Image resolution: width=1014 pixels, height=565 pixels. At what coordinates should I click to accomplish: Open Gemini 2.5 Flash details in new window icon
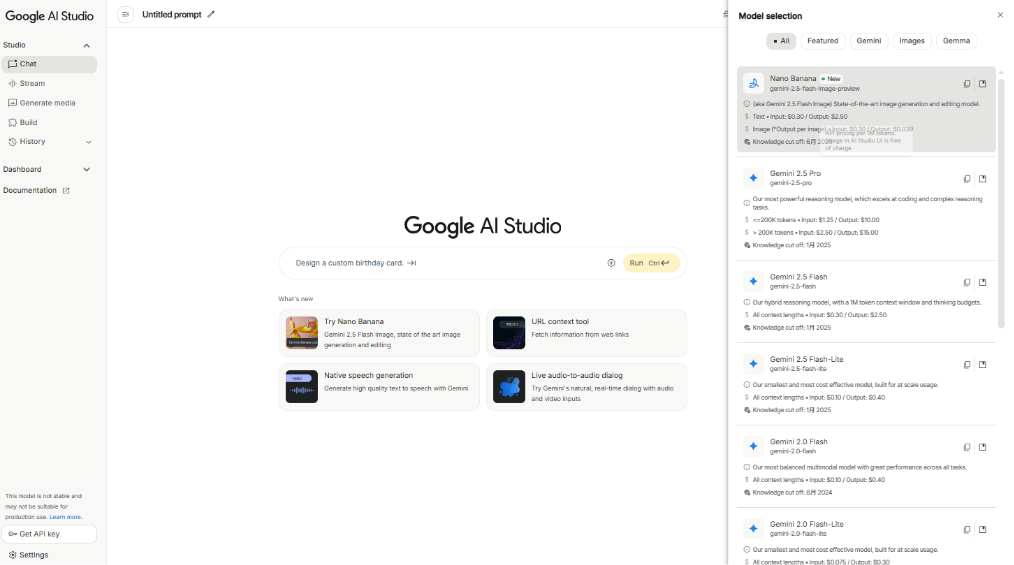click(982, 282)
